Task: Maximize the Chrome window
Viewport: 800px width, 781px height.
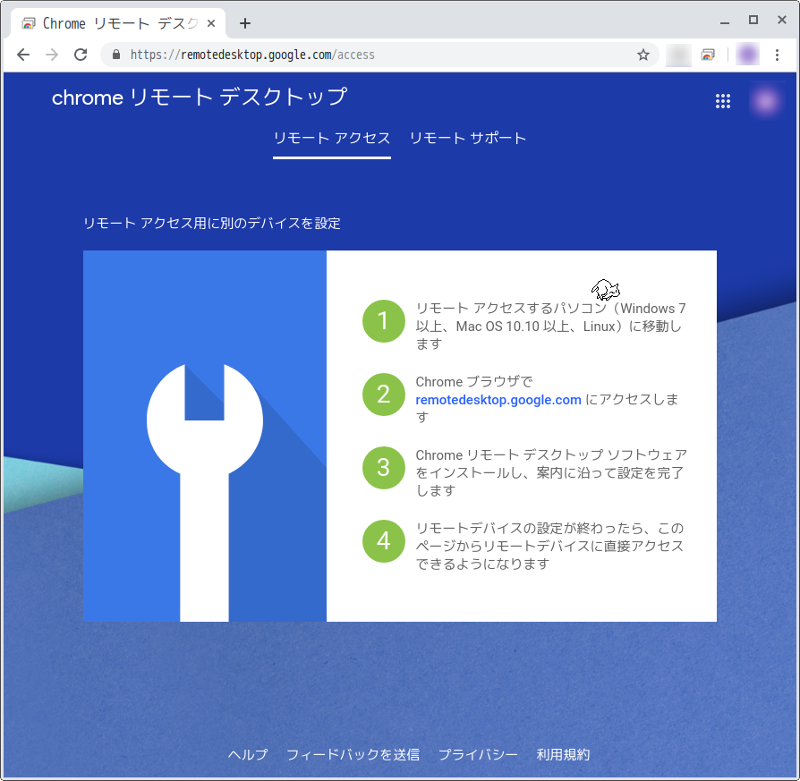Action: [x=753, y=20]
